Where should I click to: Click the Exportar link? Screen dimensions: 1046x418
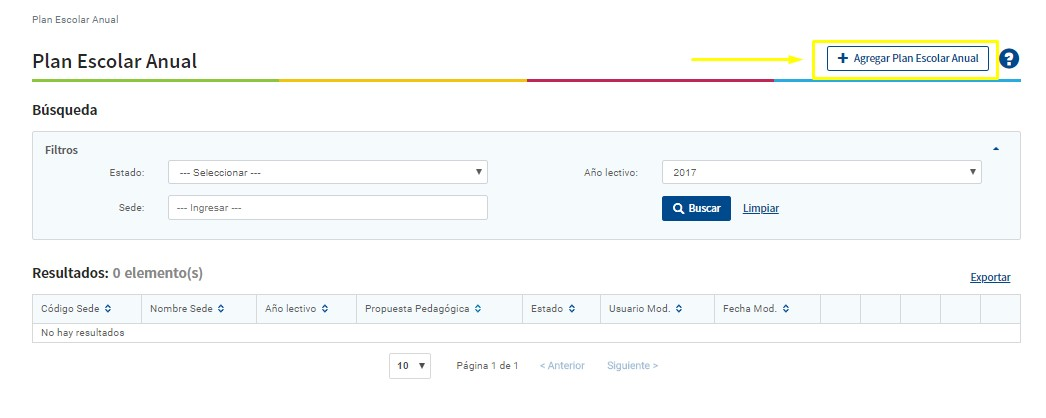coord(990,277)
